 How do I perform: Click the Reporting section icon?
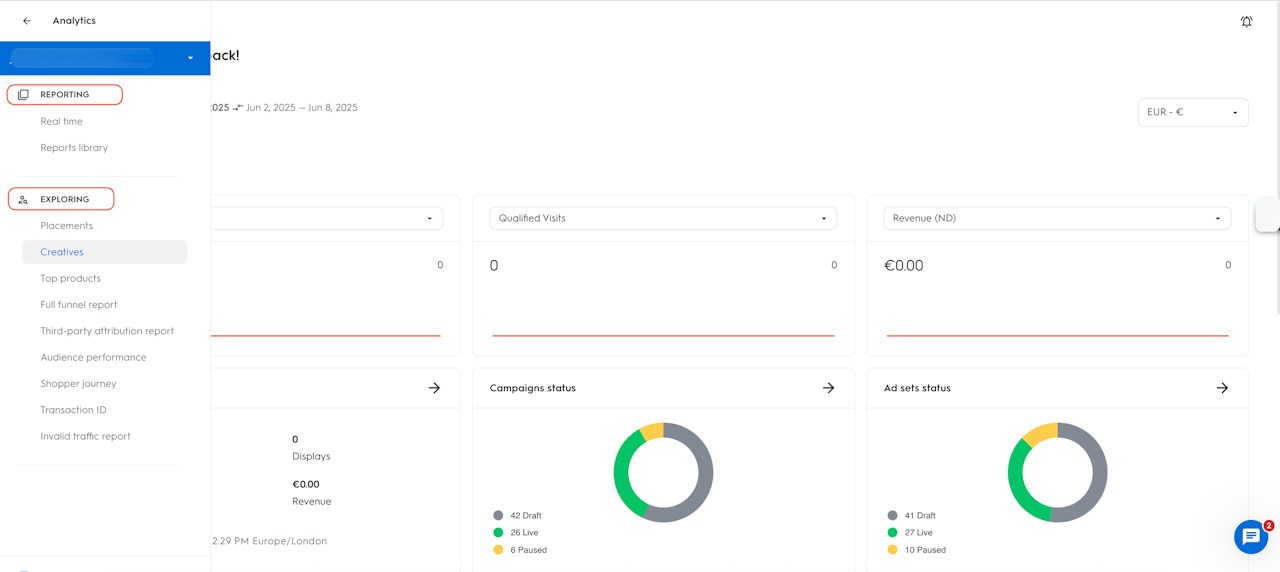coord(23,95)
